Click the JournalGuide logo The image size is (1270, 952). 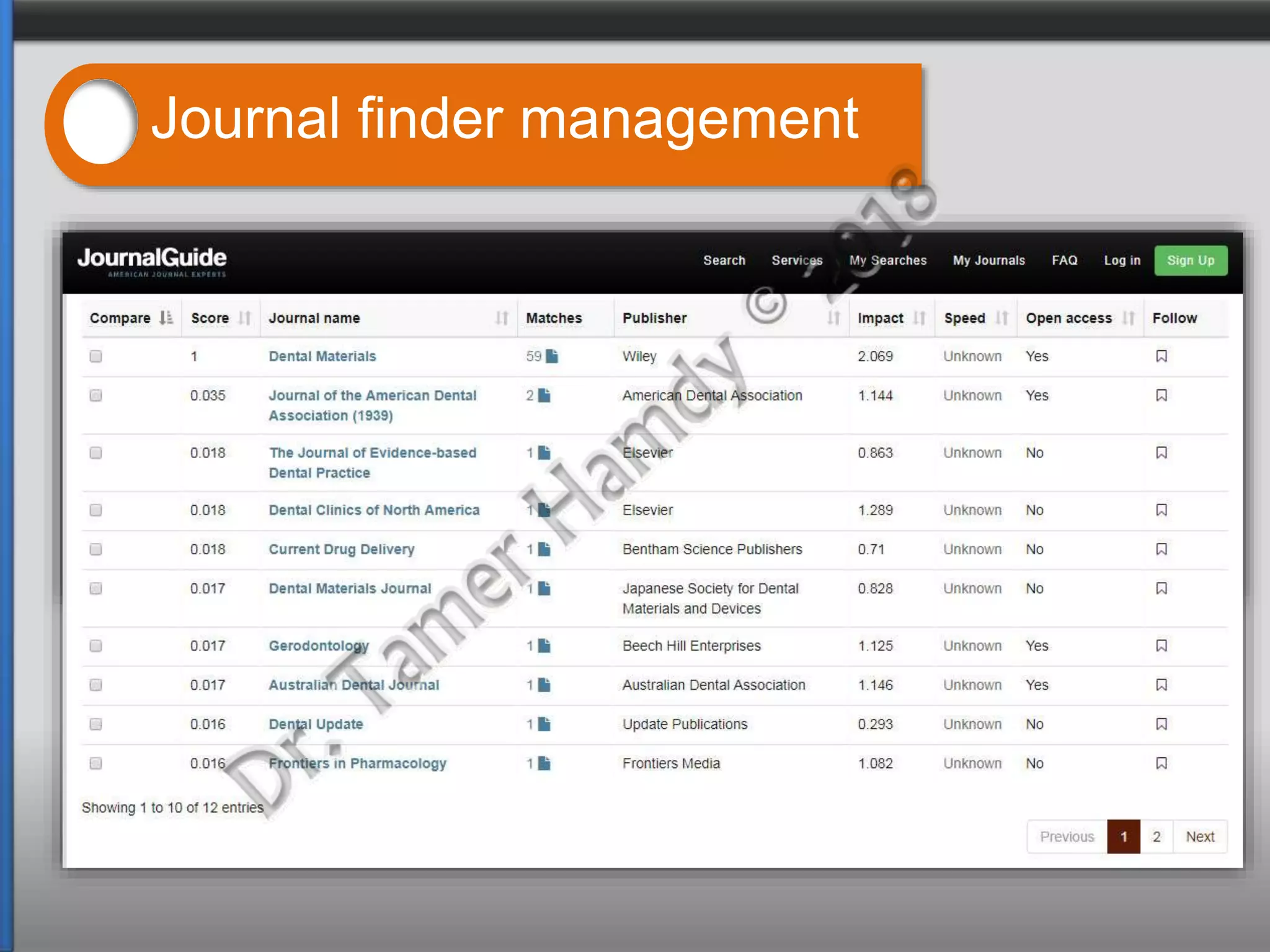pyautogui.click(x=152, y=262)
